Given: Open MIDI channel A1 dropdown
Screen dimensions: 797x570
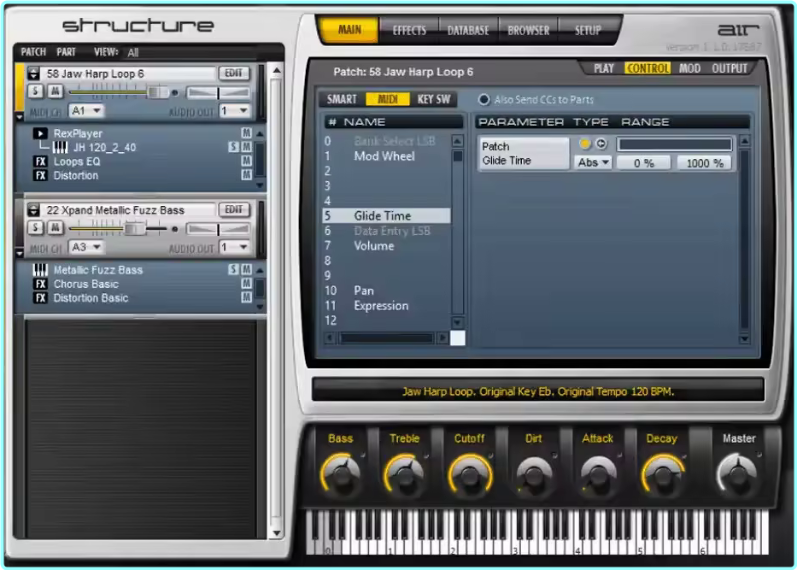Looking at the screenshot, I should 85,110.
